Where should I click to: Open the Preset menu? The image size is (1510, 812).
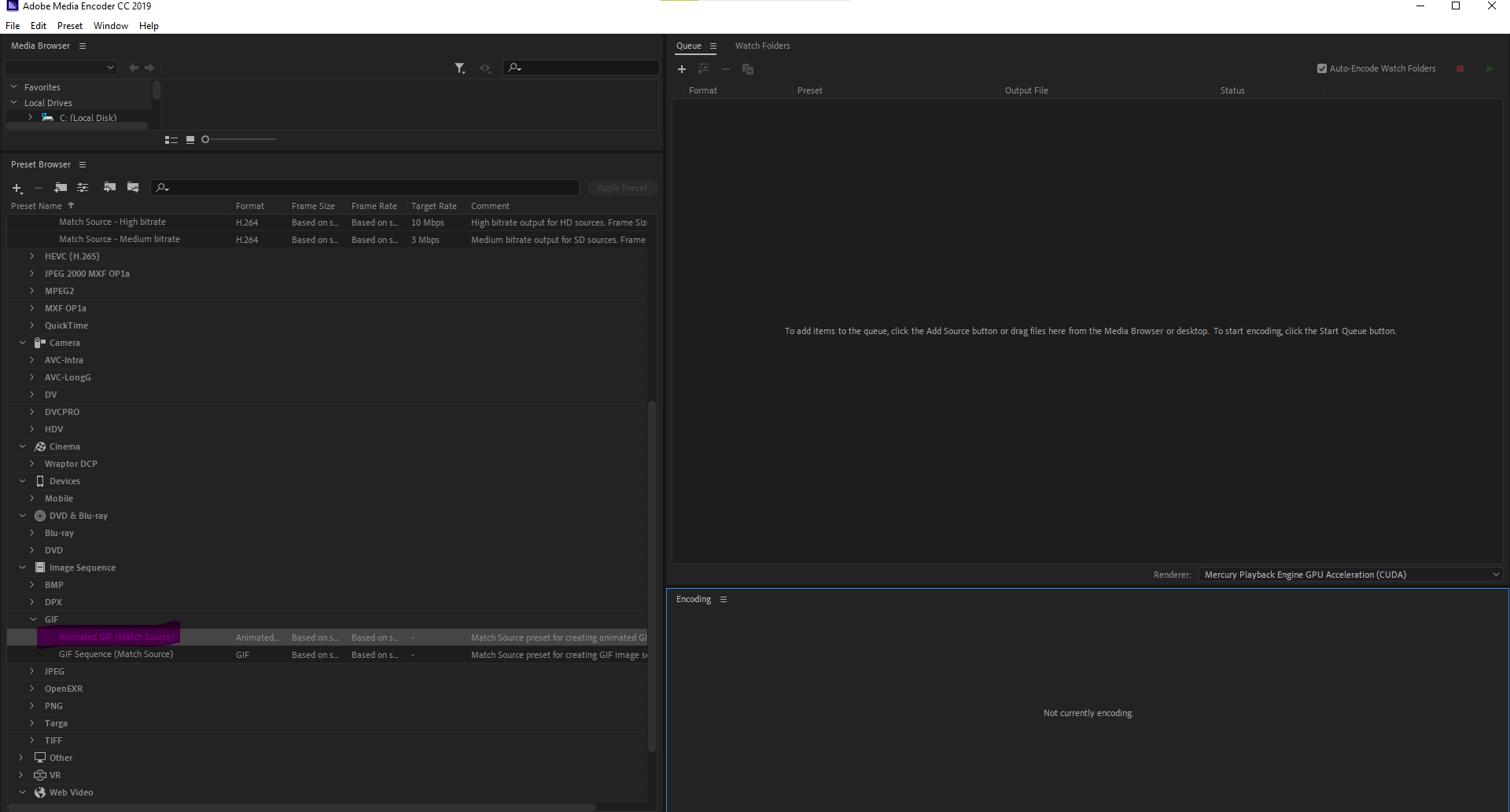coord(70,26)
